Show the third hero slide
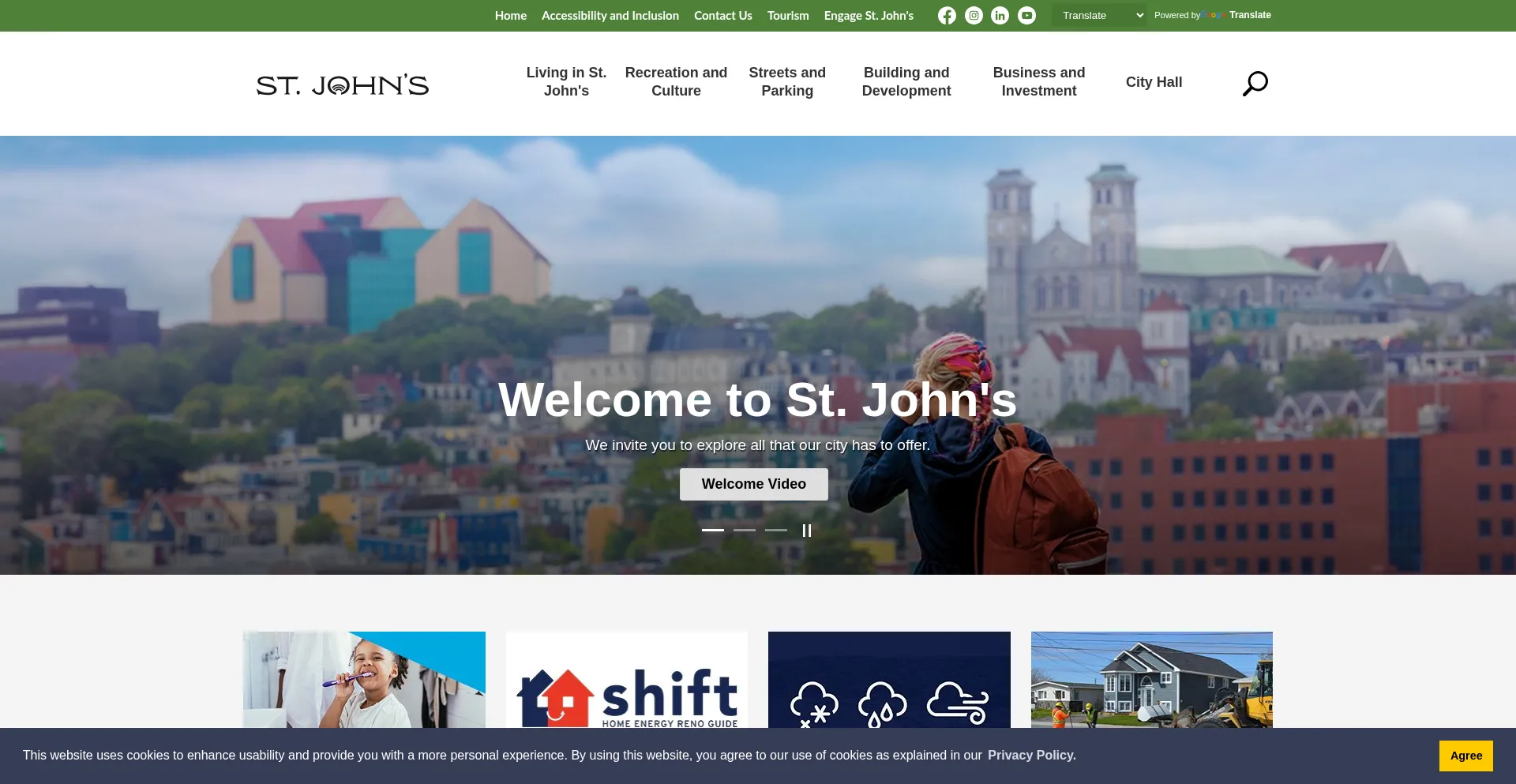The image size is (1516, 784). coord(776,530)
